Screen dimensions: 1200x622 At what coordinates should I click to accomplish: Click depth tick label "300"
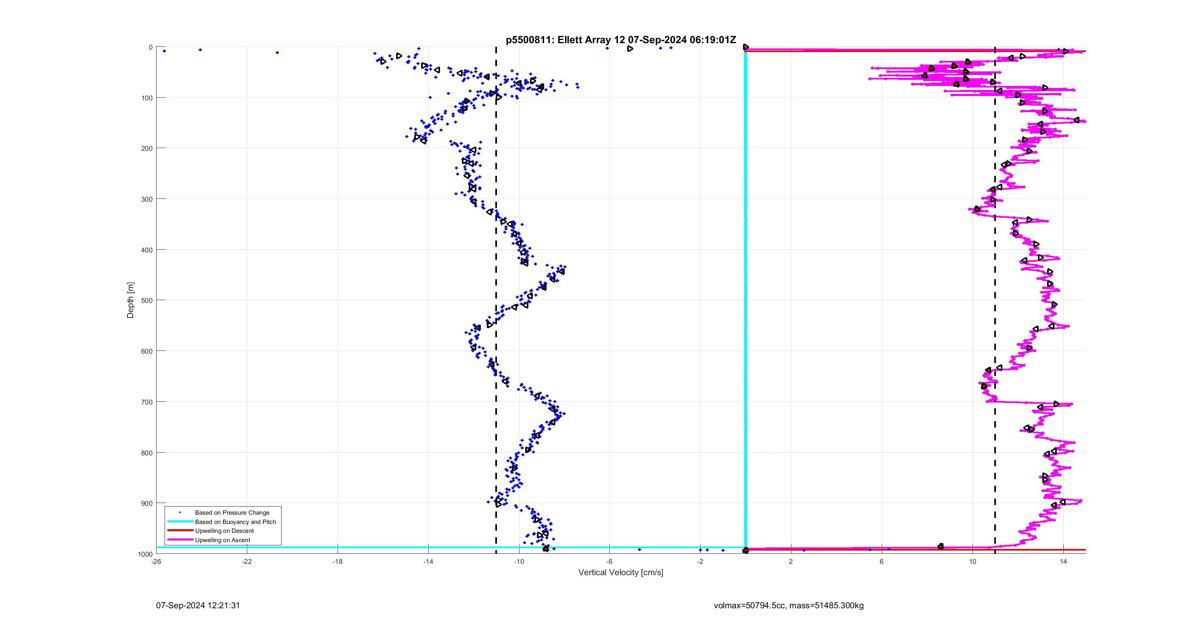[146, 199]
